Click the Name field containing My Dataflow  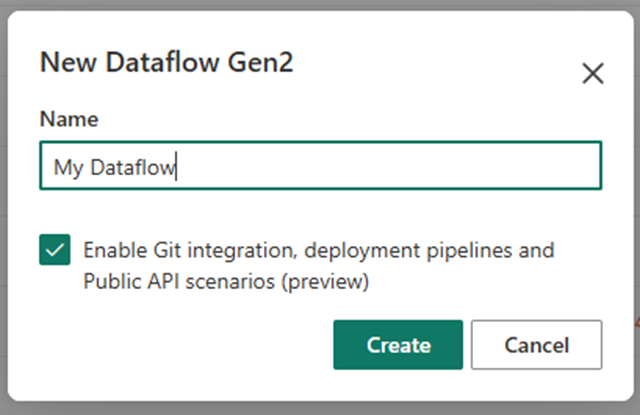(x=320, y=165)
